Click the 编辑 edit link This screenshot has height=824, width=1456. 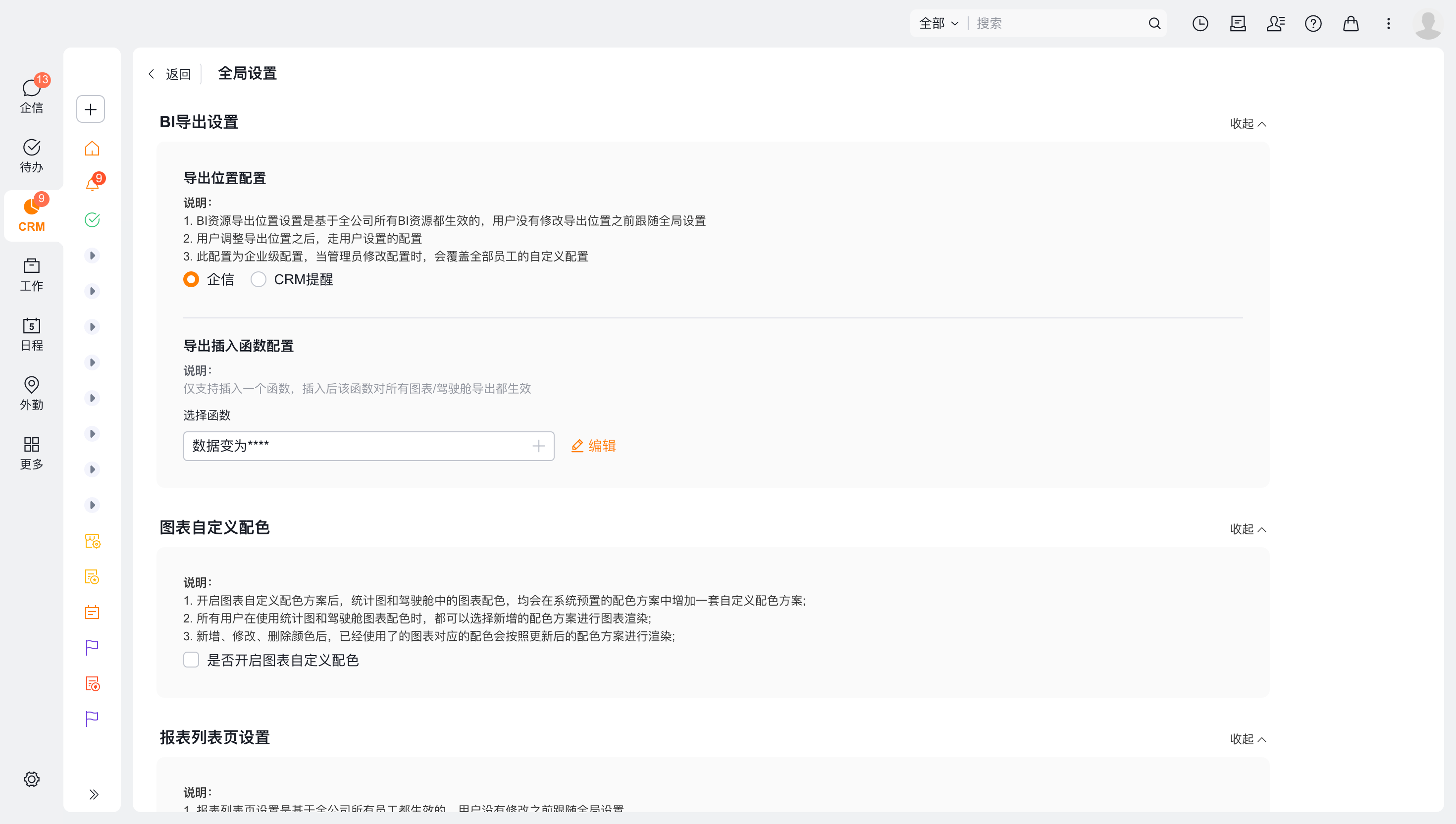click(x=594, y=446)
